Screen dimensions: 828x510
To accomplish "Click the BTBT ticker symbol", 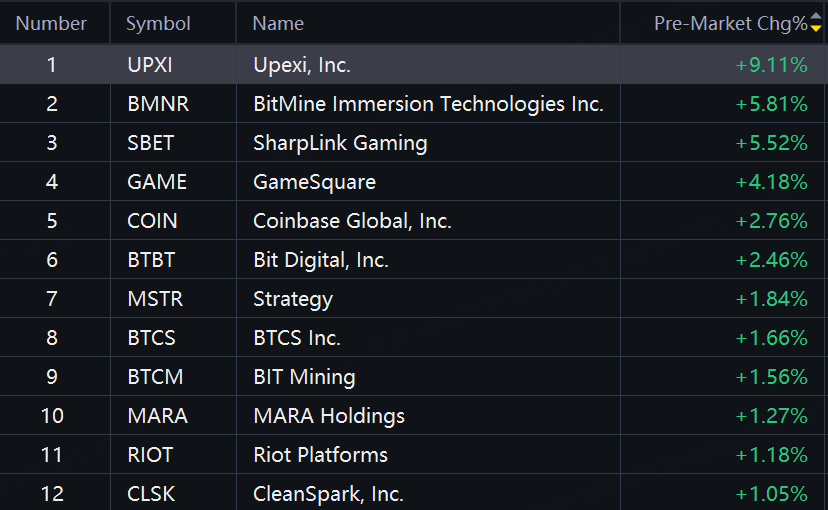I will (152, 260).
